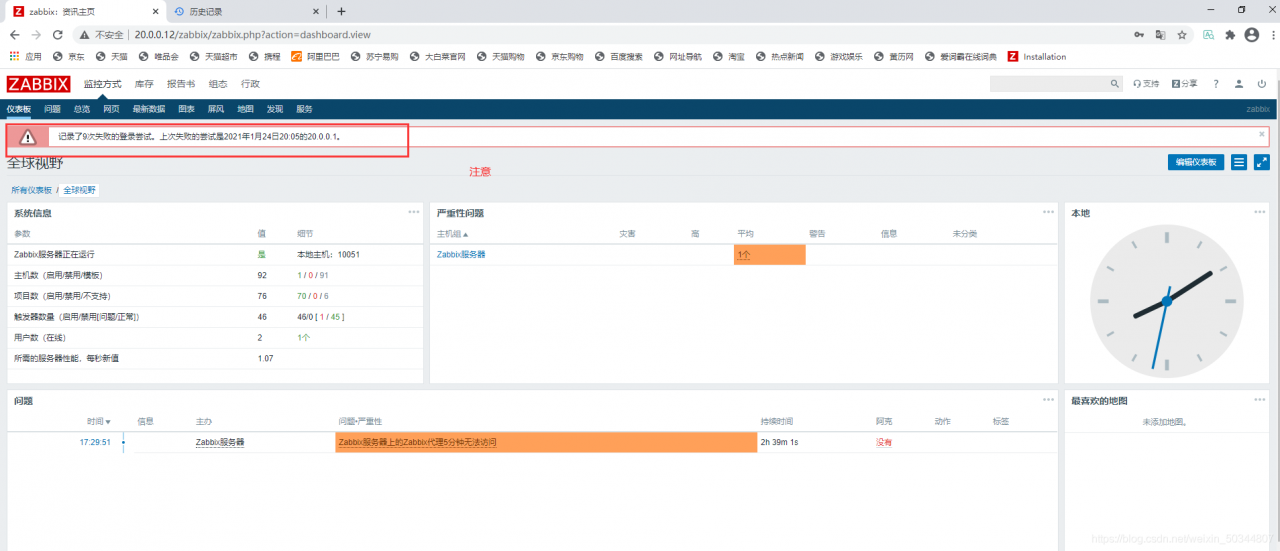Screen dimensions: 1280x551
Task: Click the 编辑仪表板 button
Action: (x=1196, y=162)
